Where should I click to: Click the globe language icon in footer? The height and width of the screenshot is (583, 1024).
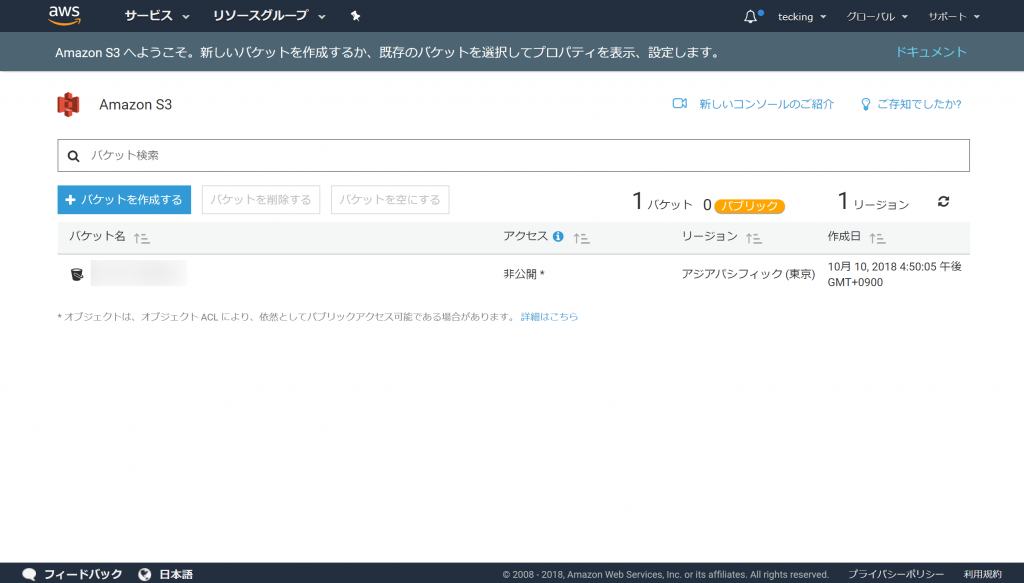click(x=145, y=575)
